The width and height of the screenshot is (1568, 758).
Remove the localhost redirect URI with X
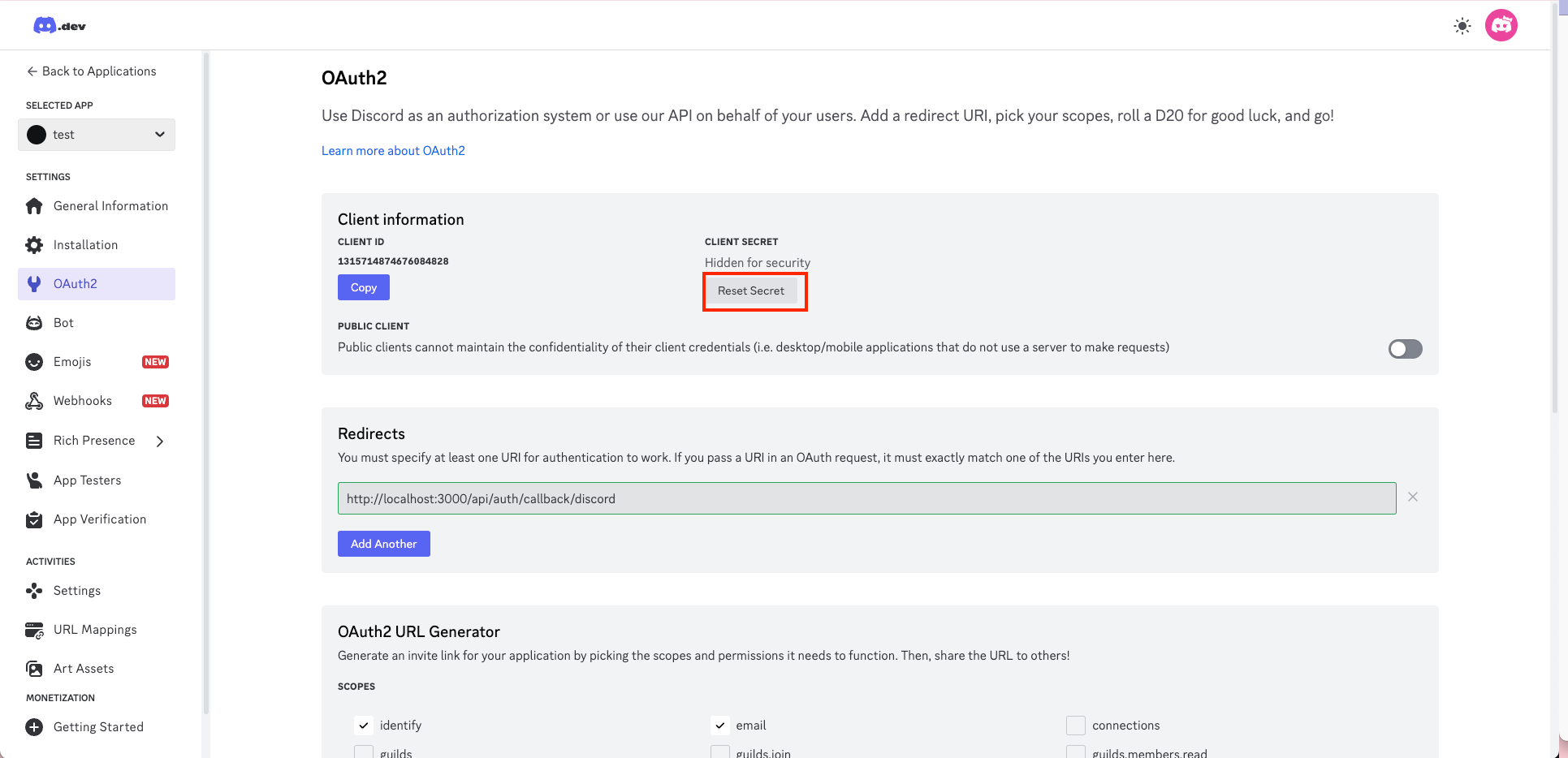click(x=1413, y=497)
